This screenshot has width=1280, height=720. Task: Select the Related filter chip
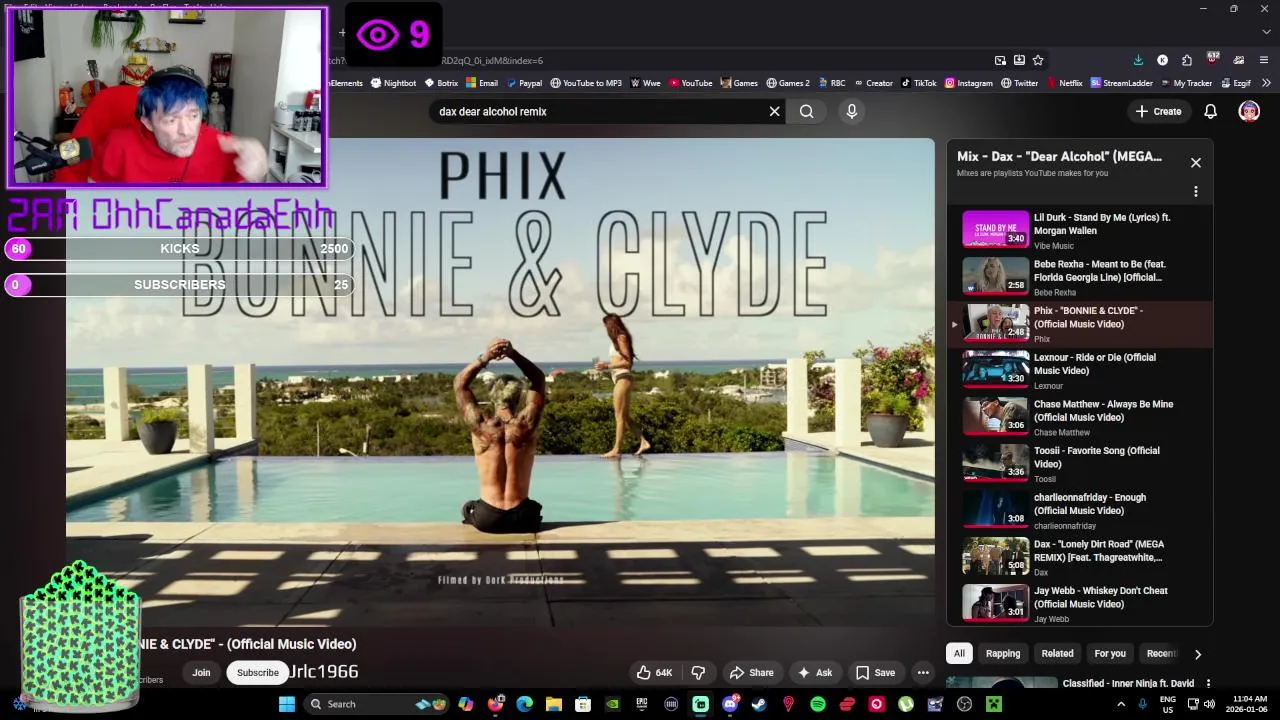(x=1057, y=653)
